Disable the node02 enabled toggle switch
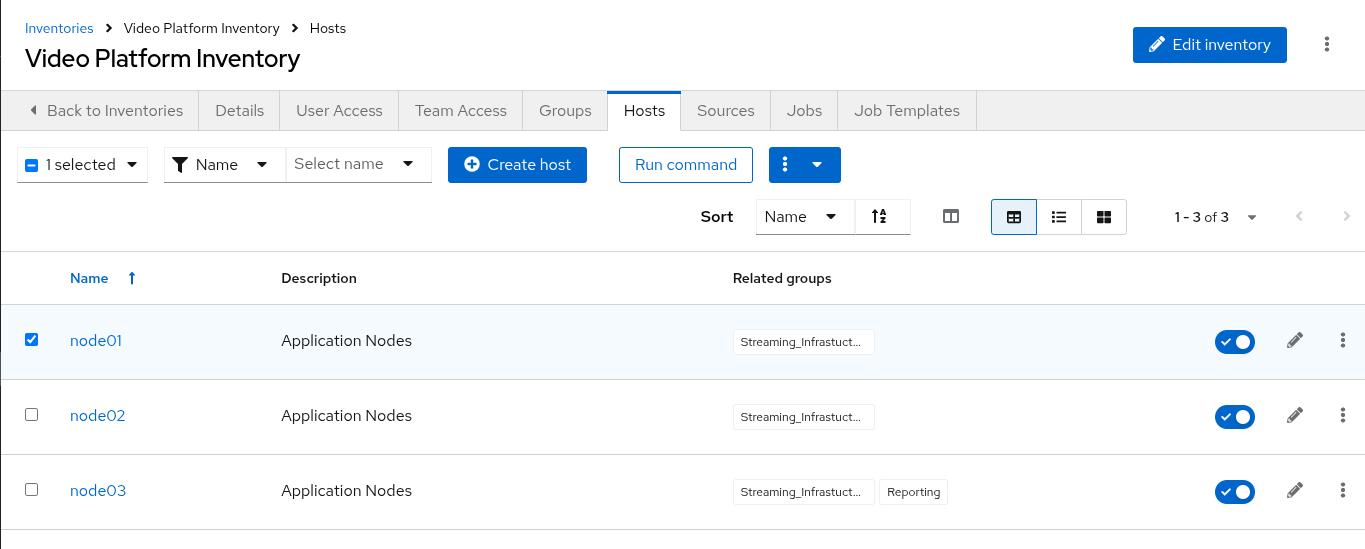 coord(1235,416)
